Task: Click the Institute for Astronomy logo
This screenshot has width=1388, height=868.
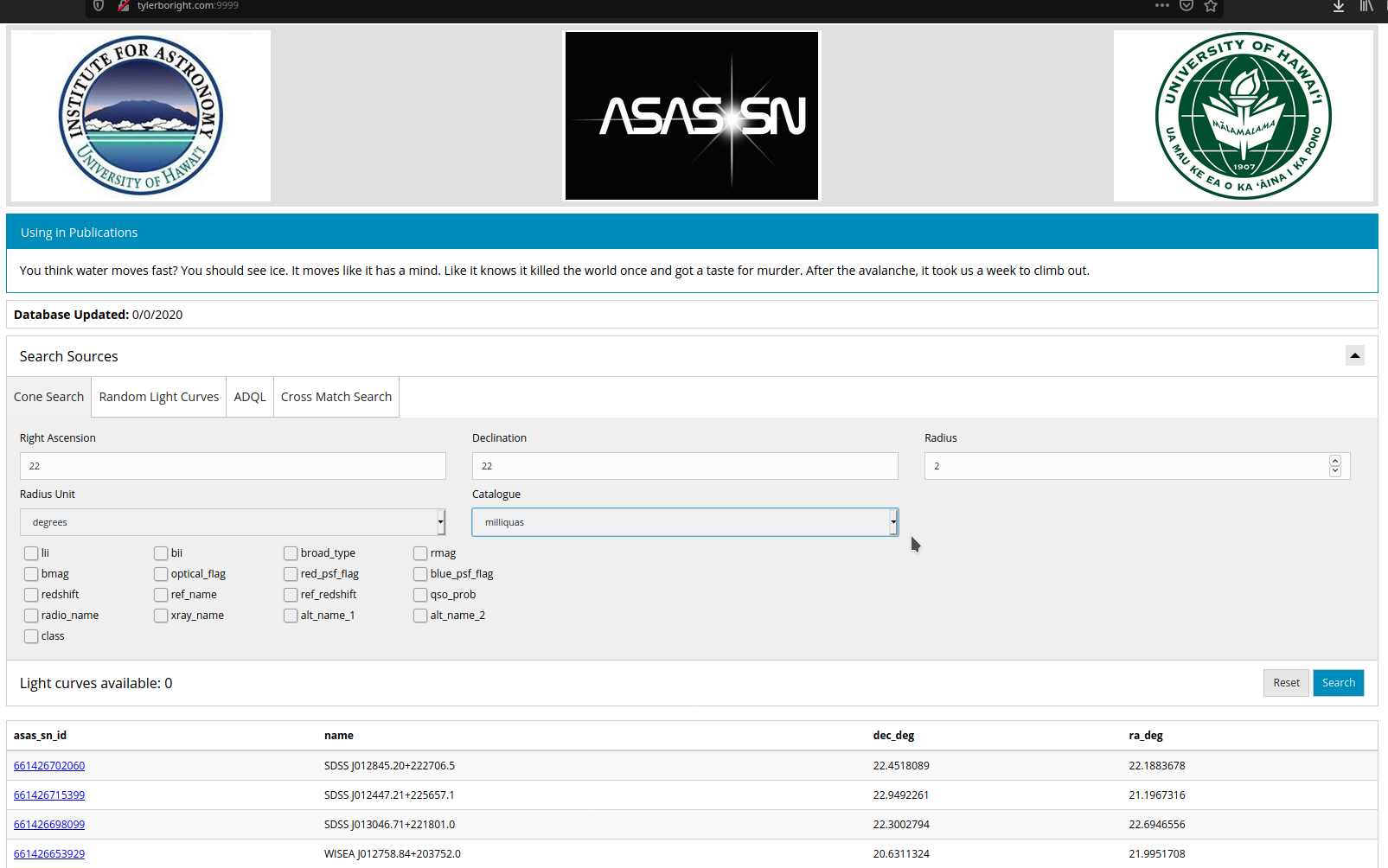Action: click(x=140, y=115)
